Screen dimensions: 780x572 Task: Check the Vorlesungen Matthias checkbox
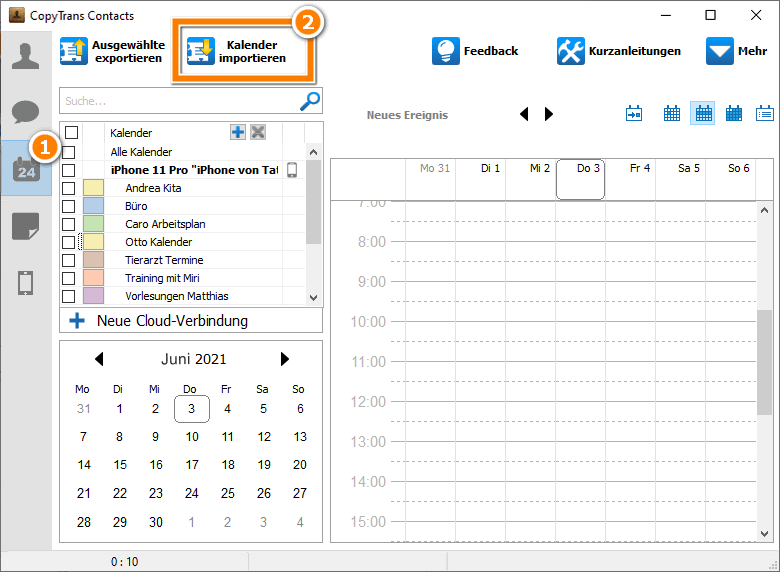point(69,296)
